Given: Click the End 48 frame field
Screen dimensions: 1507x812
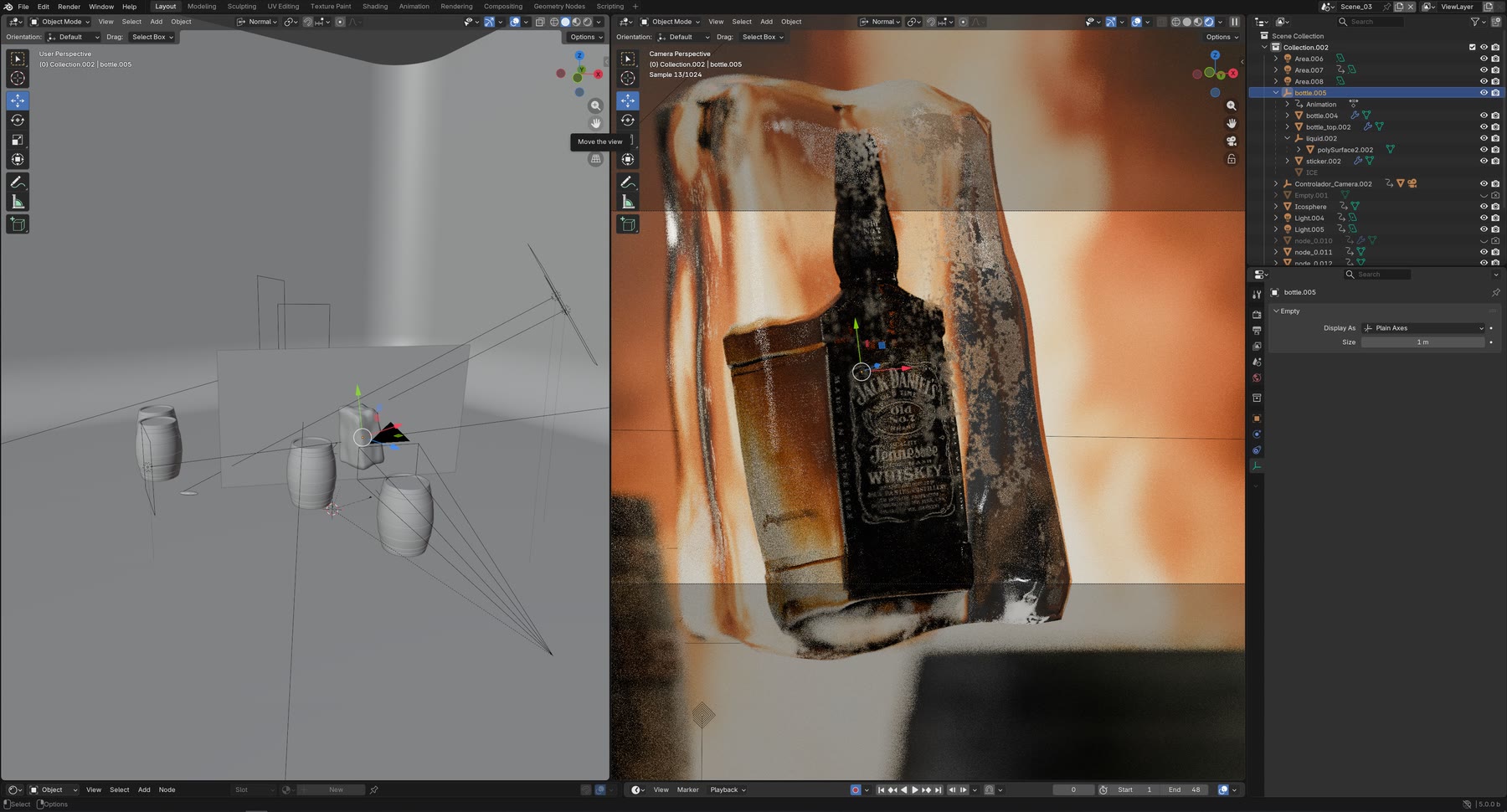Looking at the screenshot, I should click(x=1185, y=789).
